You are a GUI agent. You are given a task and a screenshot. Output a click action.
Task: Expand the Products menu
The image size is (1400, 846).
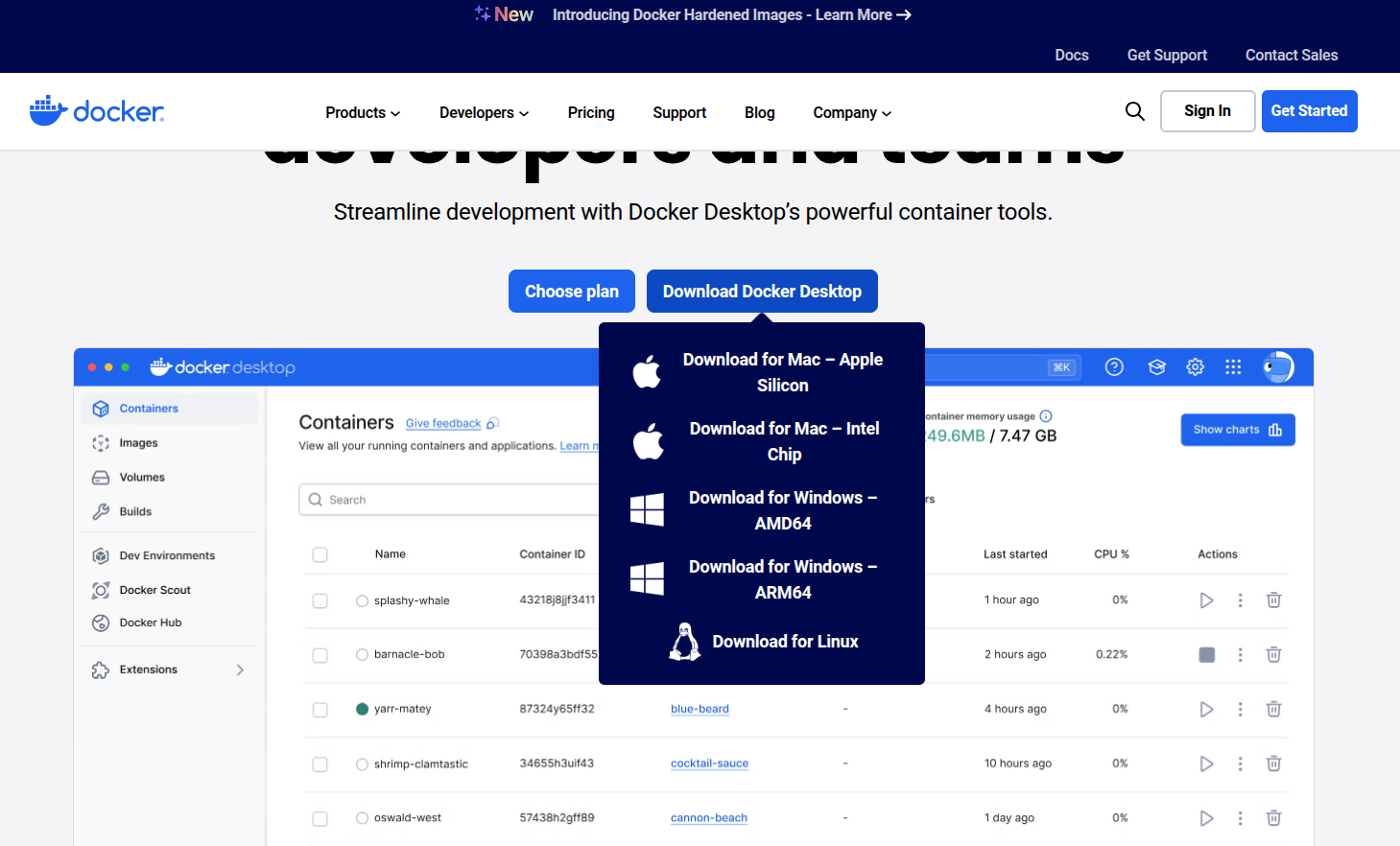point(363,113)
